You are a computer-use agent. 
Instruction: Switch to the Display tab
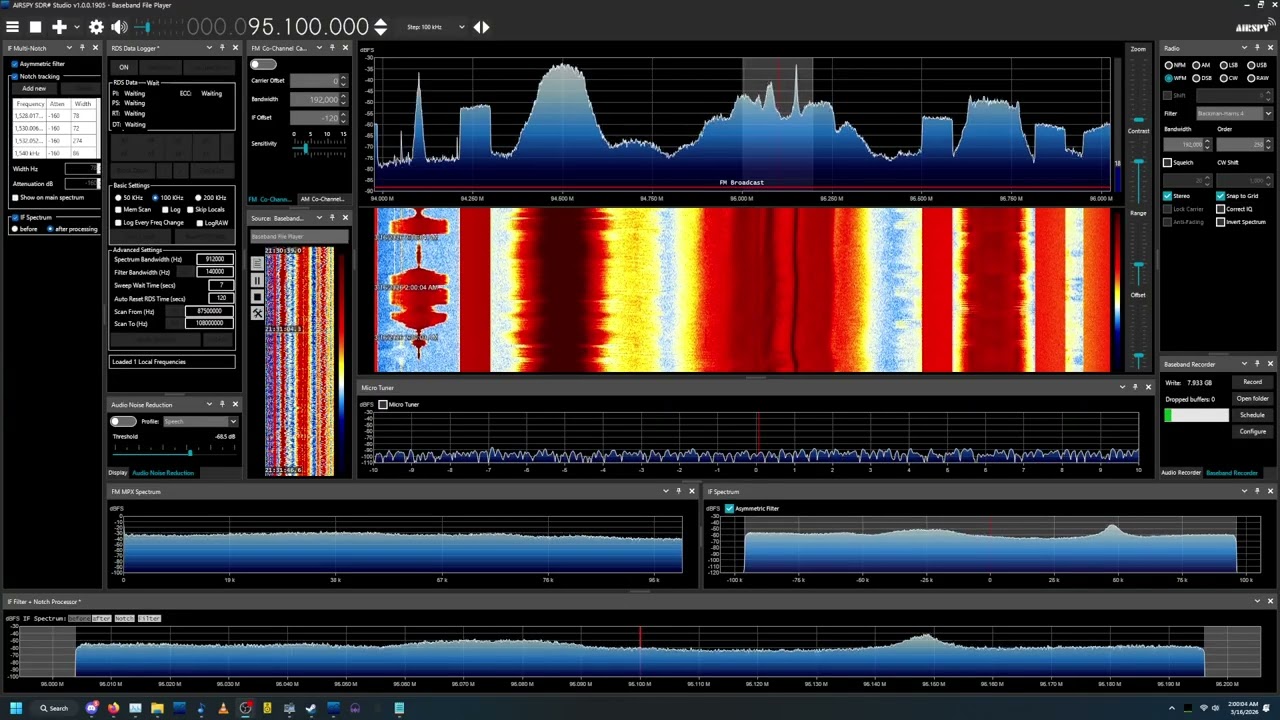pos(118,472)
